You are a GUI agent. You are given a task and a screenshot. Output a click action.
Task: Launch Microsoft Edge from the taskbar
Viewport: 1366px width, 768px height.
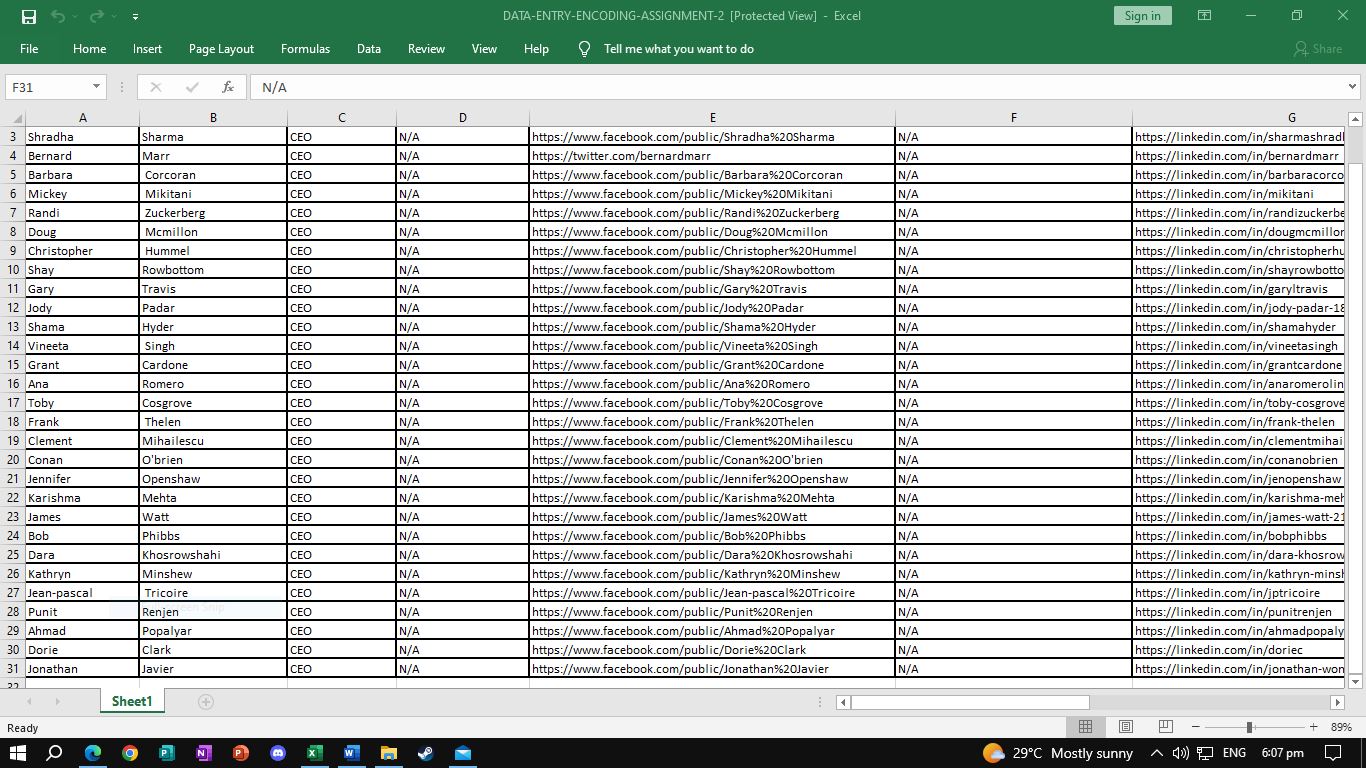click(x=93, y=753)
